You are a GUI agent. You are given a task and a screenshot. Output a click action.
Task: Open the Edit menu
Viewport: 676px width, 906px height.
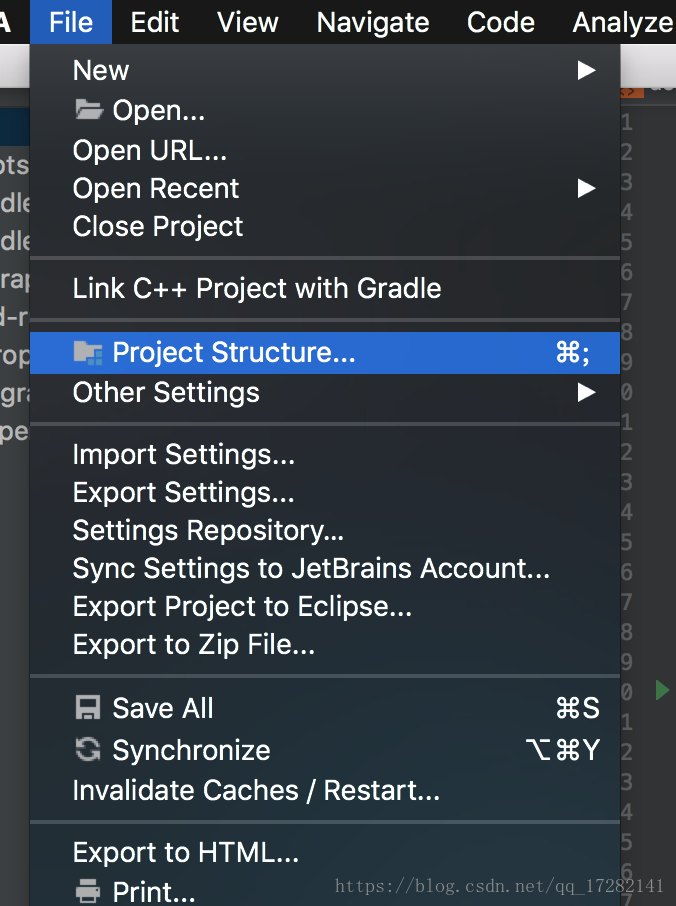pyautogui.click(x=154, y=23)
